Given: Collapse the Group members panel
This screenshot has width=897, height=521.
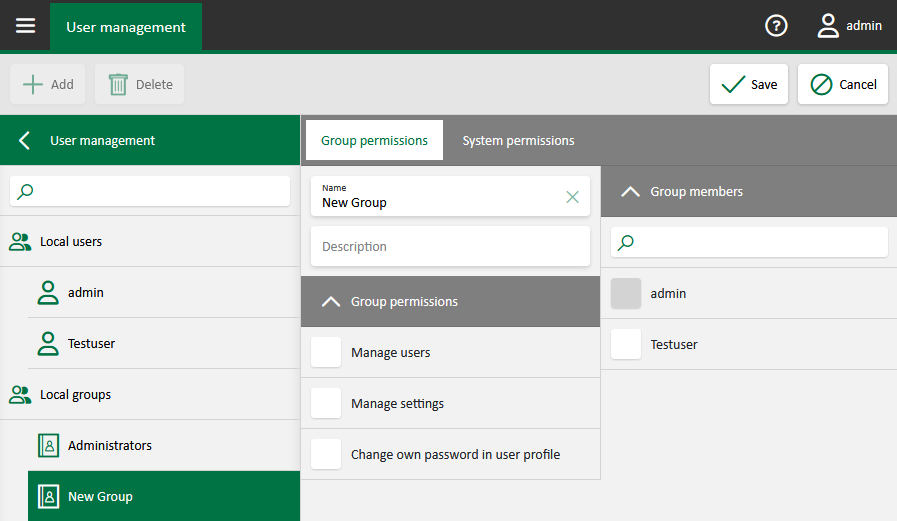Looking at the screenshot, I should [x=630, y=192].
